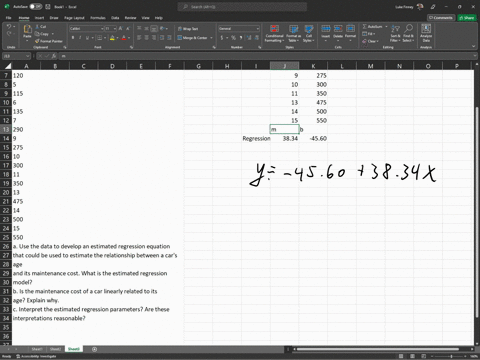
Task: Switch to Page Break Preview in status bar
Action: point(423,356)
